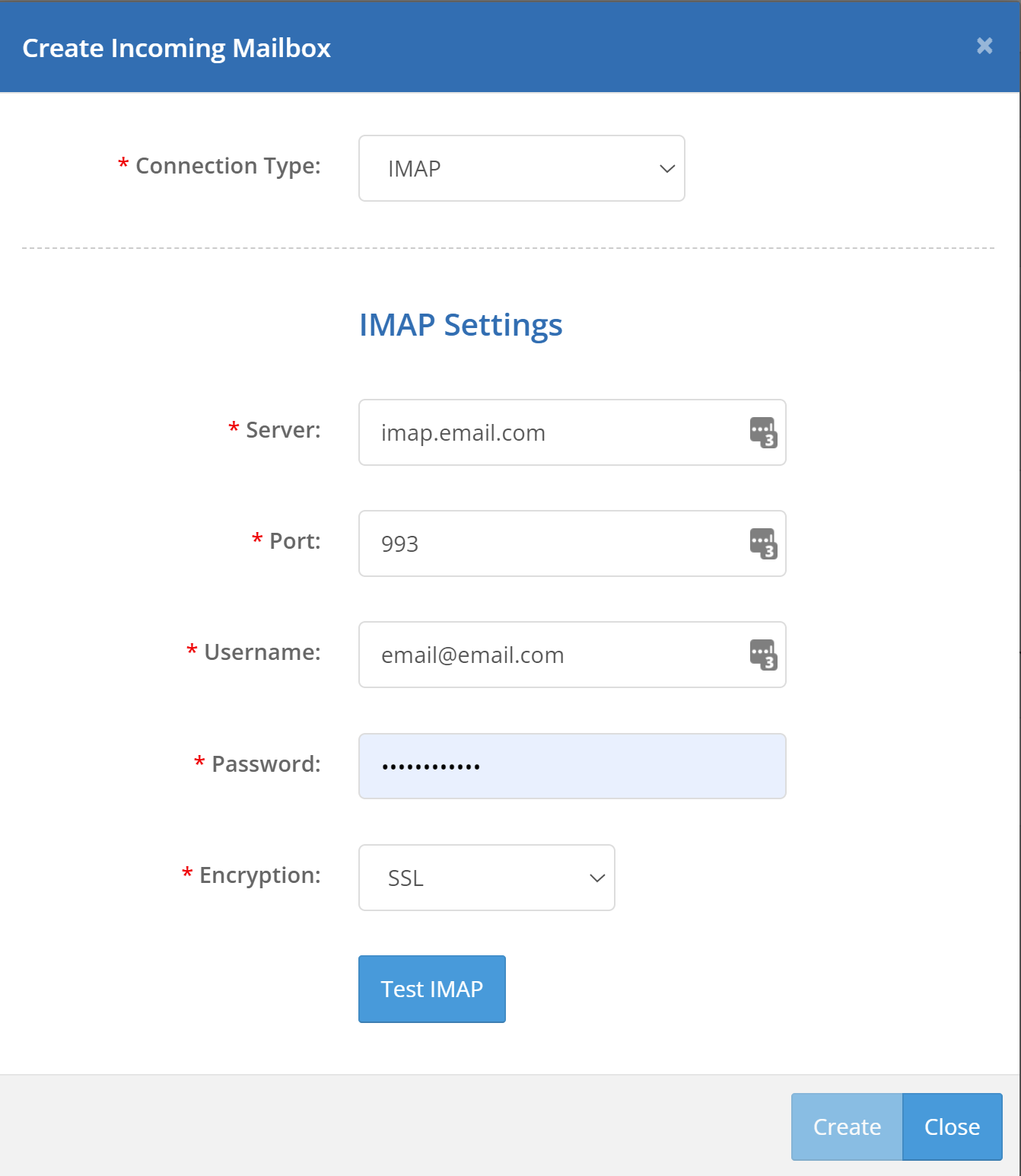
Task: Click the Test IMAP button
Action: pos(431,989)
